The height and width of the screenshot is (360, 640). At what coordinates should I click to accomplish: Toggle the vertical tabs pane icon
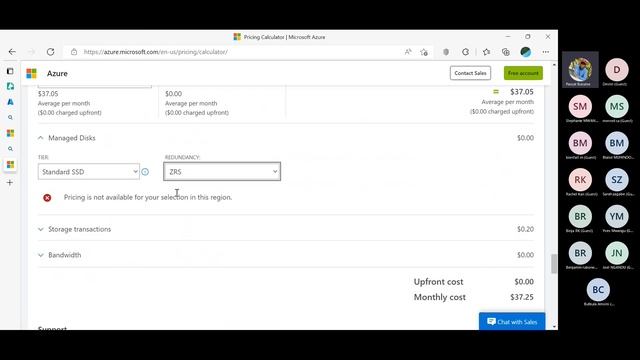10,71
